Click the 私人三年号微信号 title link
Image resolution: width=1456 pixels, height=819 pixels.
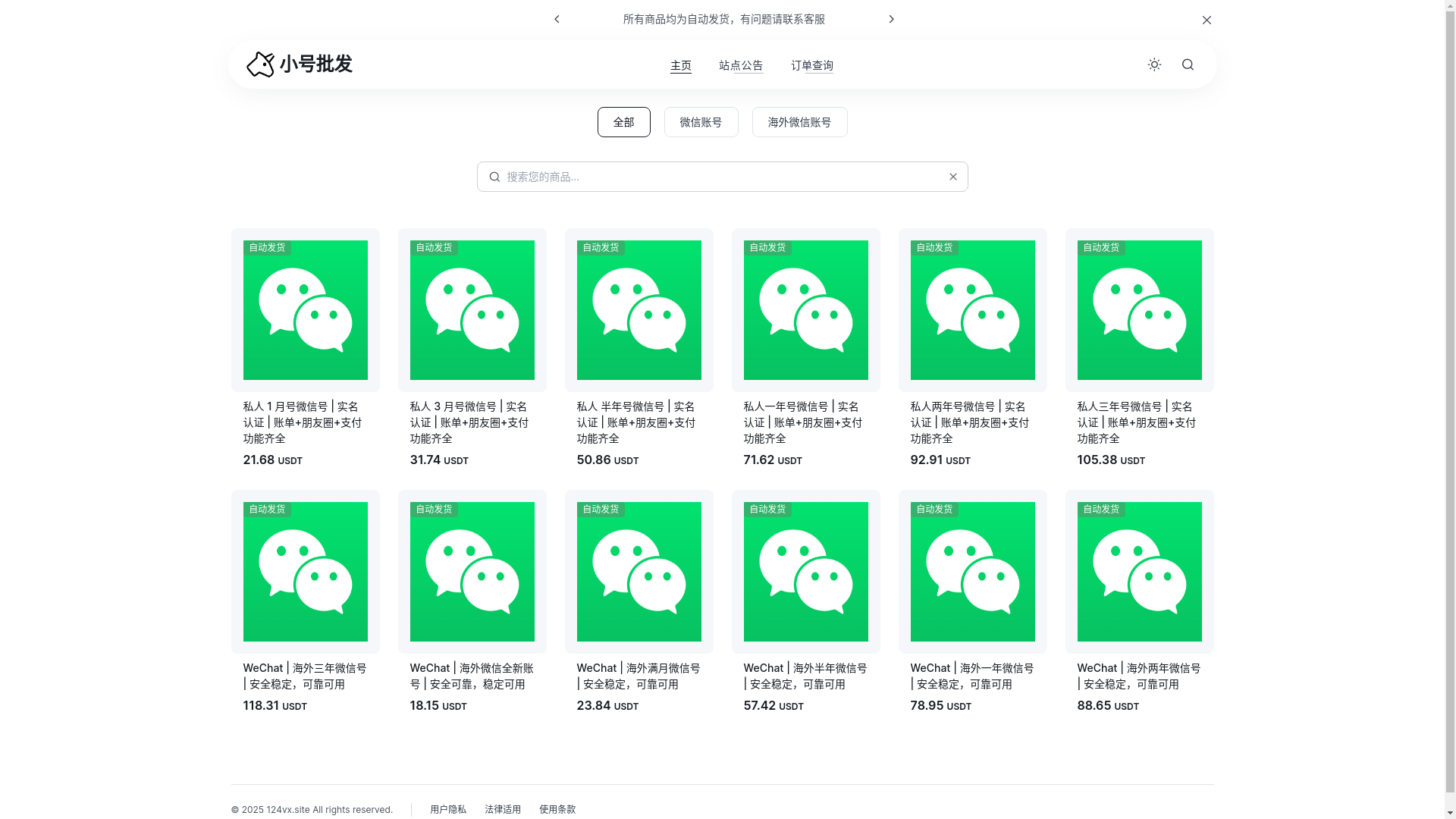click(x=1137, y=422)
